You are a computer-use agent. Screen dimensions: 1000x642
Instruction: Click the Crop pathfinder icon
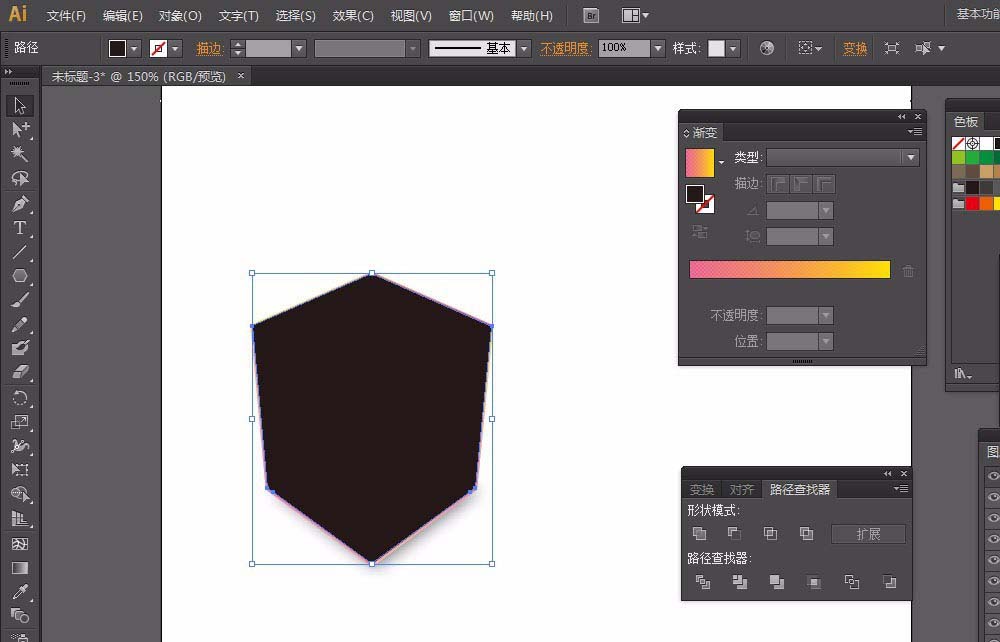[814, 581]
